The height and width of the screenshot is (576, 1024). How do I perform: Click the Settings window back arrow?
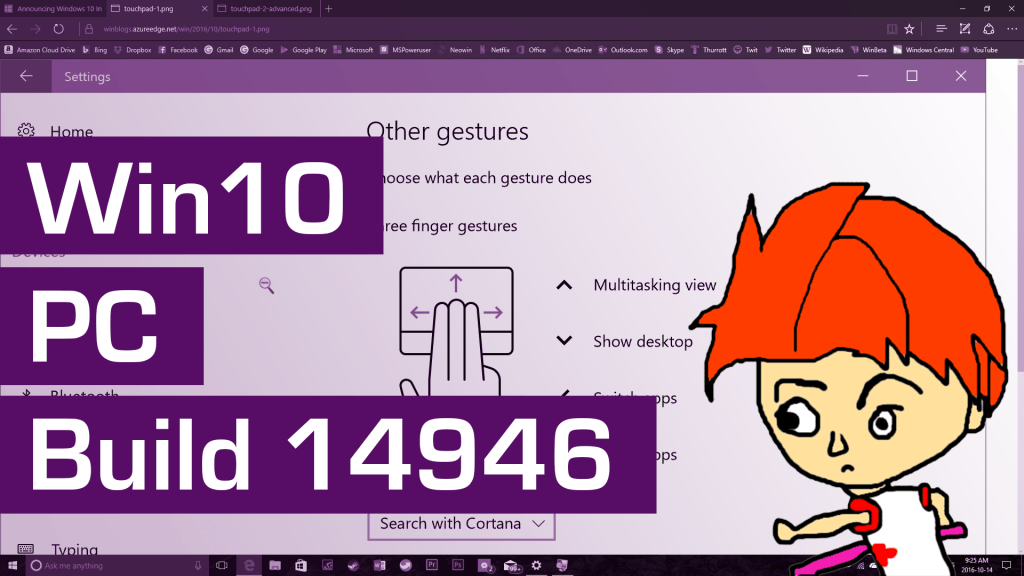point(26,76)
